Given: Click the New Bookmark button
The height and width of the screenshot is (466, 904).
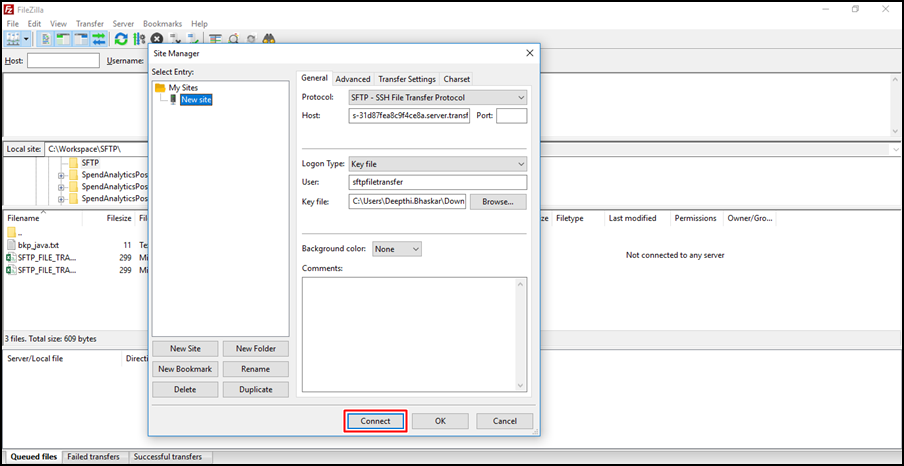Looking at the screenshot, I should [x=186, y=369].
